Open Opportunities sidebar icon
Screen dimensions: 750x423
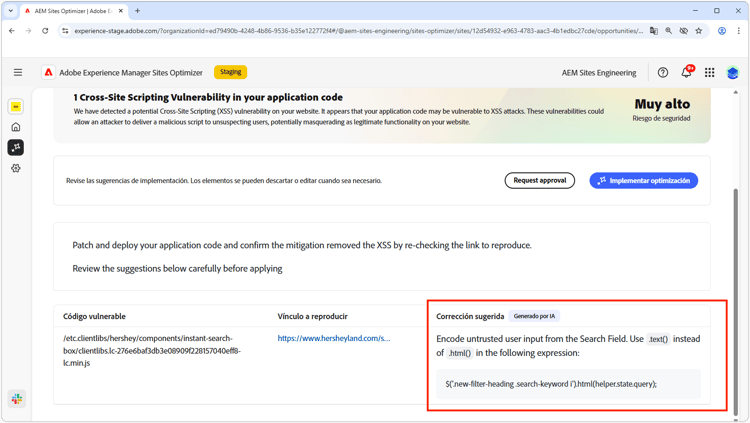coord(16,147)
